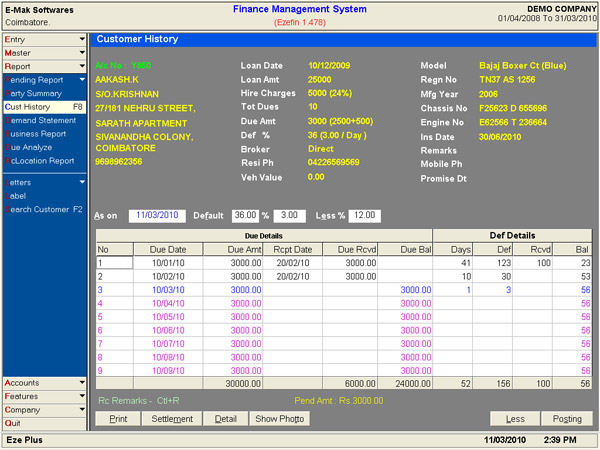Viewport: 600px width, 450px height.
Task: Click the Due Bal column header
Action: 405,249
